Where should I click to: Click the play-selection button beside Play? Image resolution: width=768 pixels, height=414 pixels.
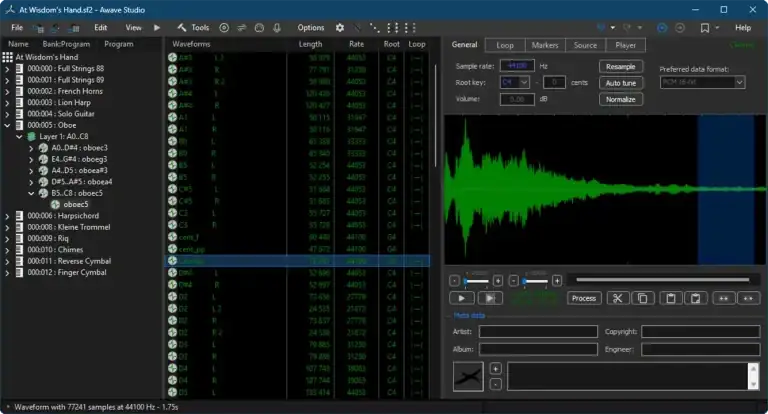[490, 298]
